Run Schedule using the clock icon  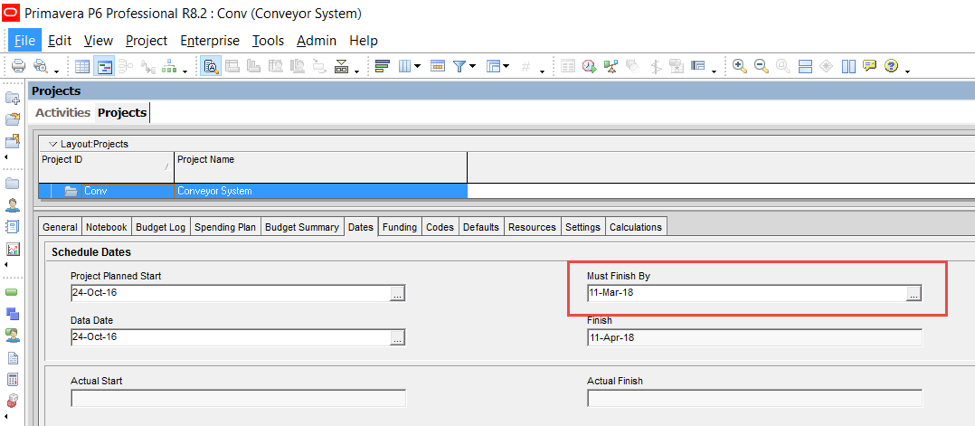(589, 67)
